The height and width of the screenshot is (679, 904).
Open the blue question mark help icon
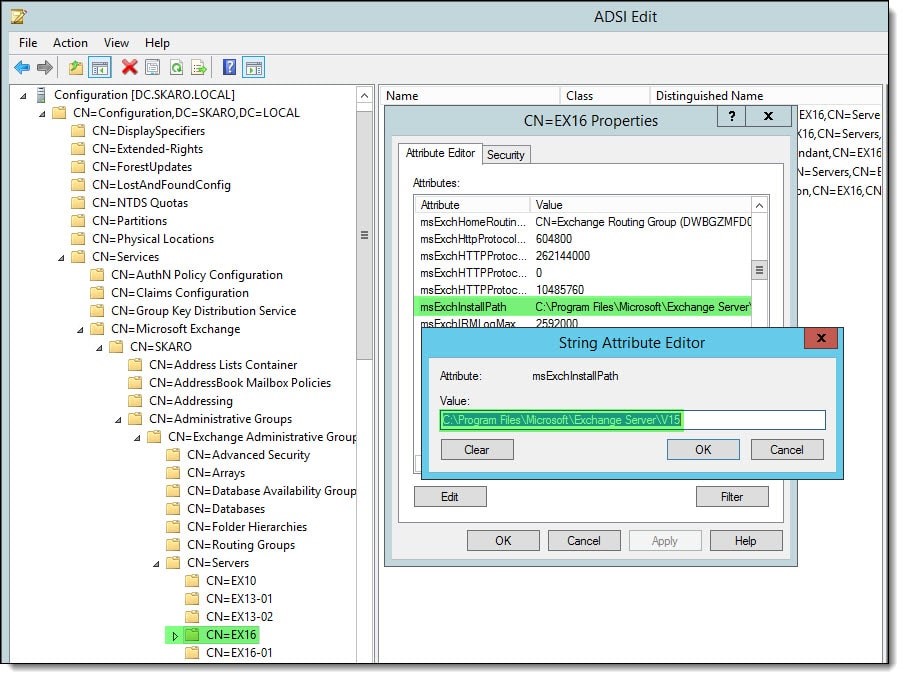[x=229, y=67]
